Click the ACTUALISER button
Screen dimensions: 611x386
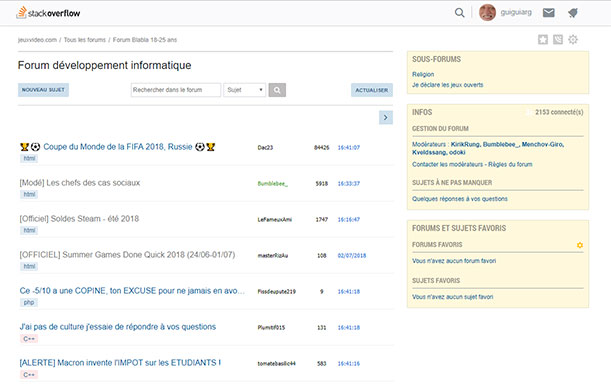[x=372, y=90]
